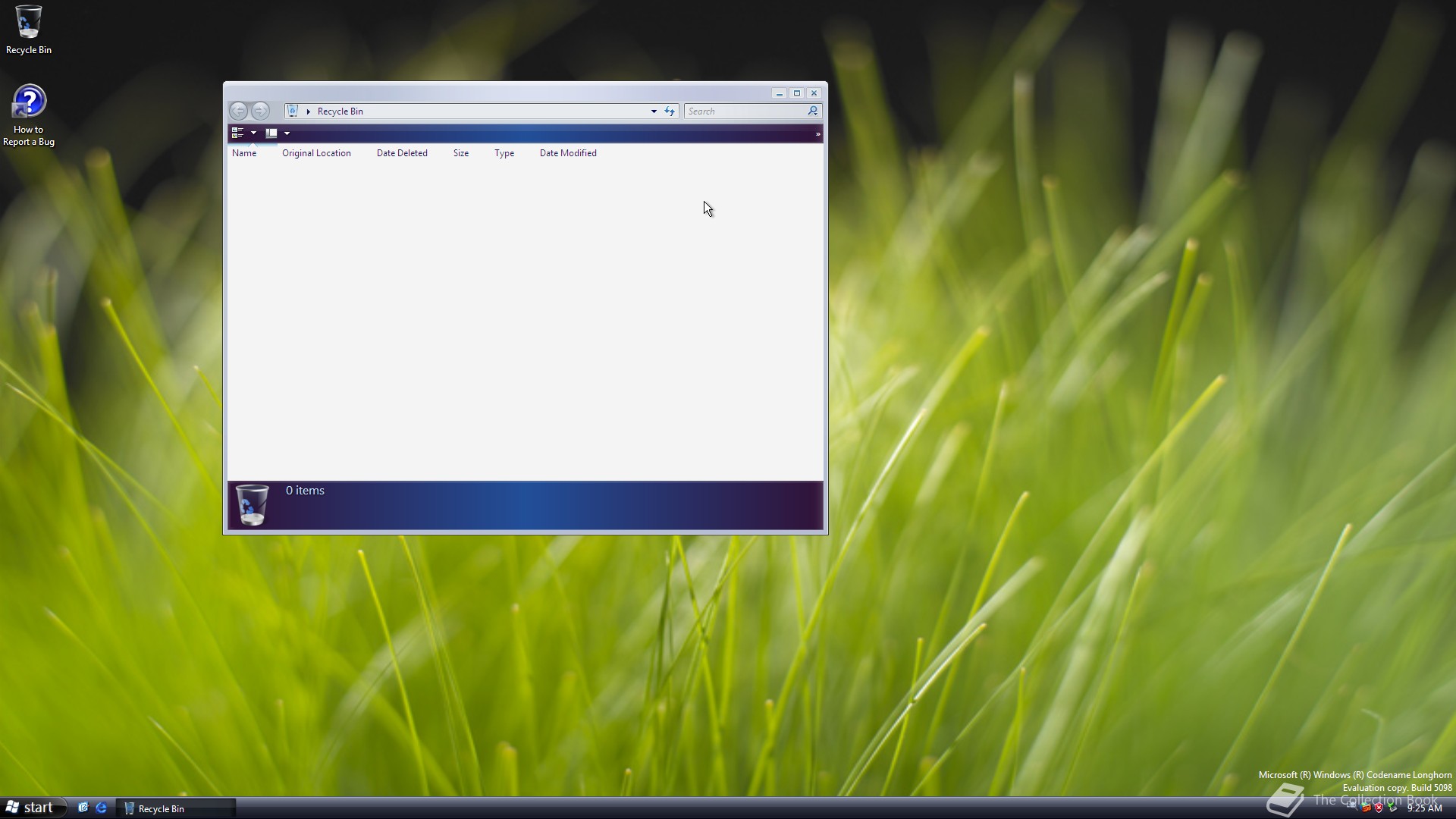1456x819 pixels.
Task: Click the Back navigation arrow
Action: pos(238,111)
